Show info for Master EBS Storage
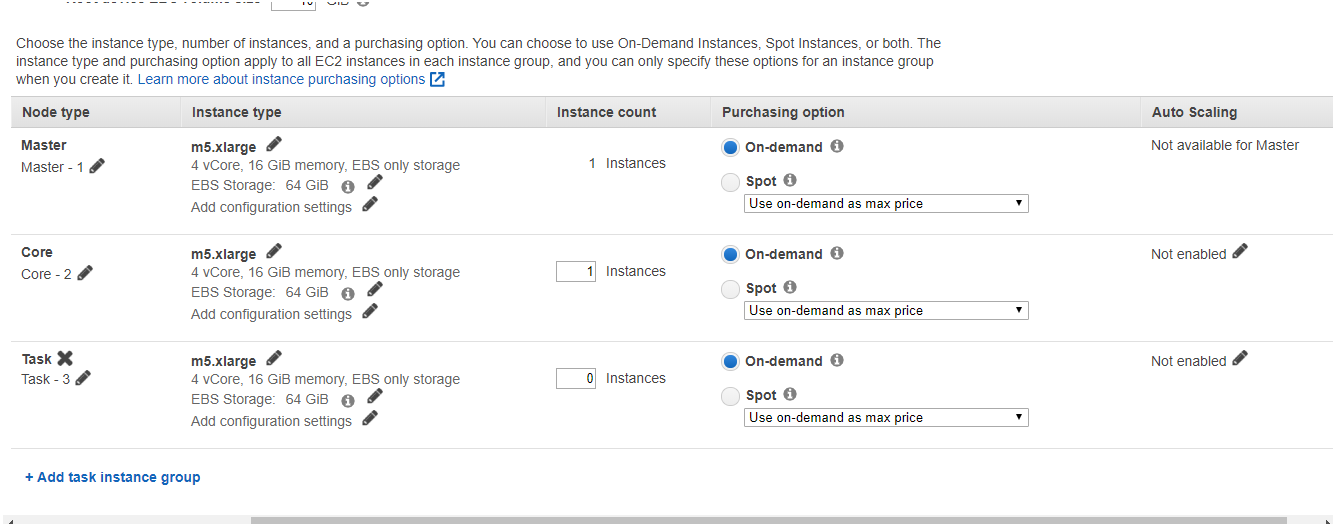The height and width of the screenshot is (524, 1333). pyautogui.click(x=348, y=186)
